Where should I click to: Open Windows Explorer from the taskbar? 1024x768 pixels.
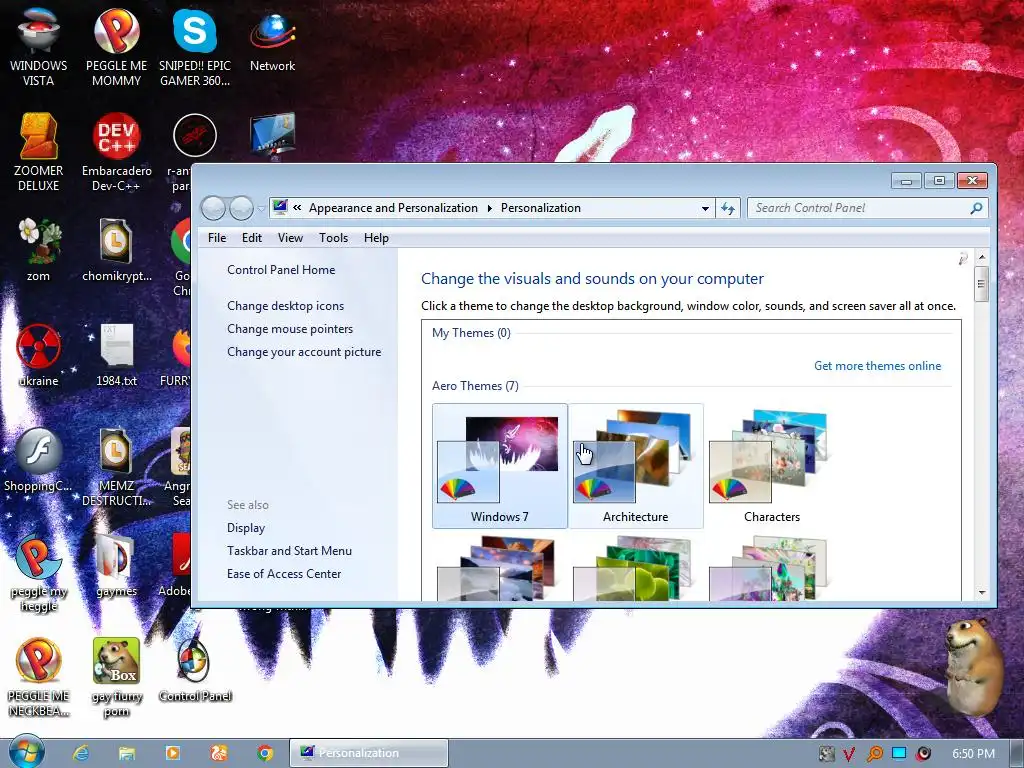(127, 753)
